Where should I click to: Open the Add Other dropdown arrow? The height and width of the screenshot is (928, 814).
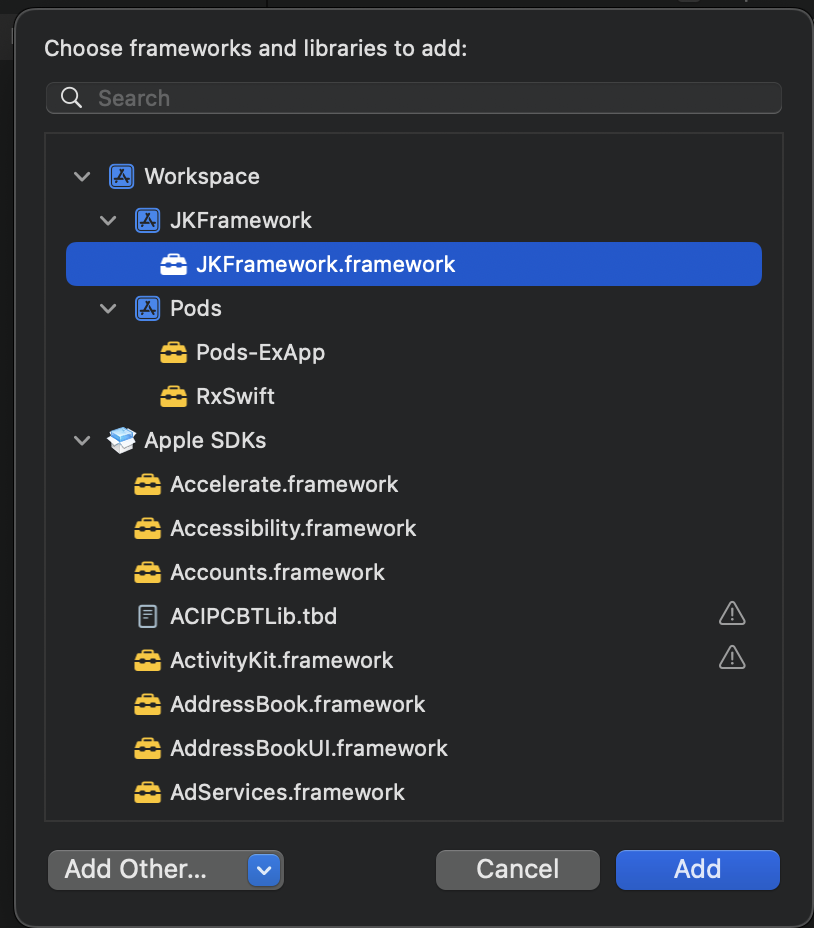click(264, 870)
